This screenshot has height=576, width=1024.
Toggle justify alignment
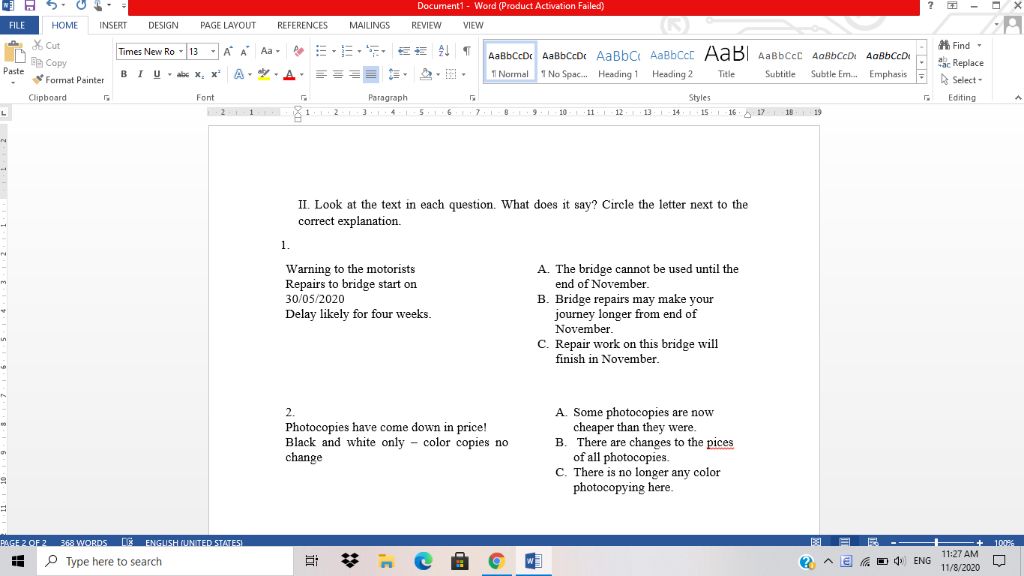pos(371,74)
